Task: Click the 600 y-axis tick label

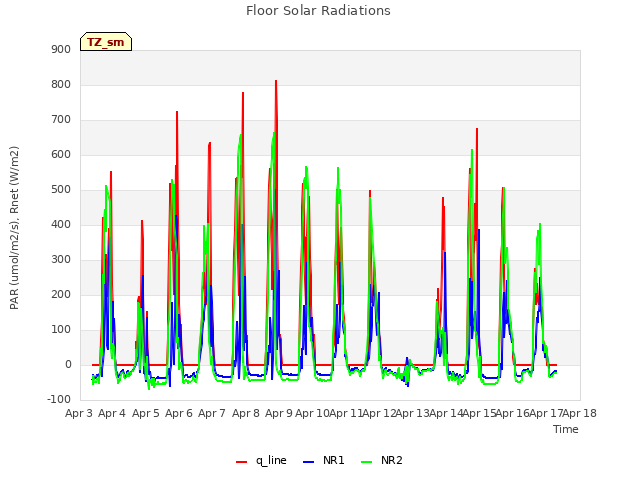Action: (61, 155)
